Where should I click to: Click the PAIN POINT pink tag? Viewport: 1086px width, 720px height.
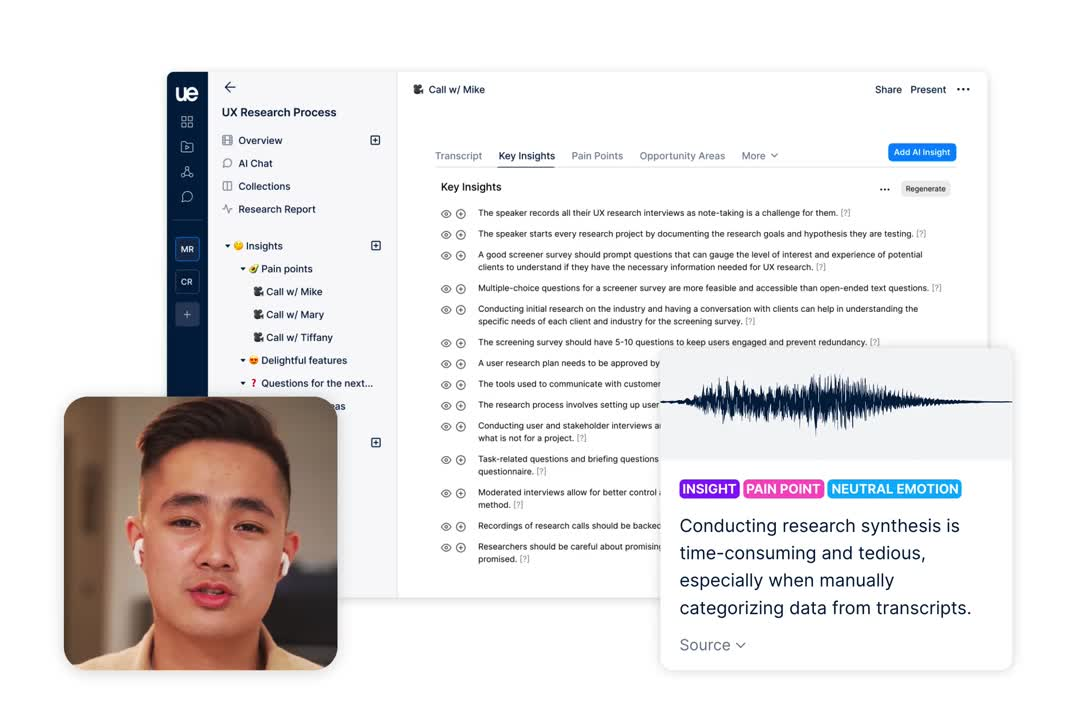point(783,489)
